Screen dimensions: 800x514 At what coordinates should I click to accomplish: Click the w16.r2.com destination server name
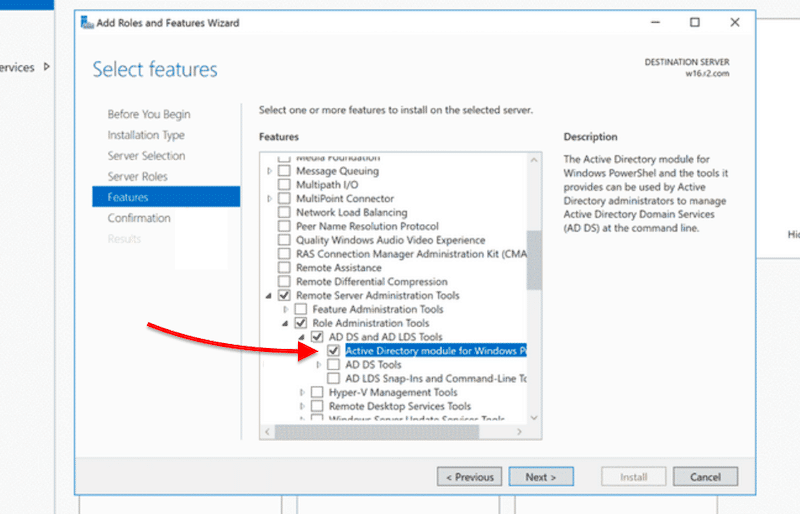707,74
